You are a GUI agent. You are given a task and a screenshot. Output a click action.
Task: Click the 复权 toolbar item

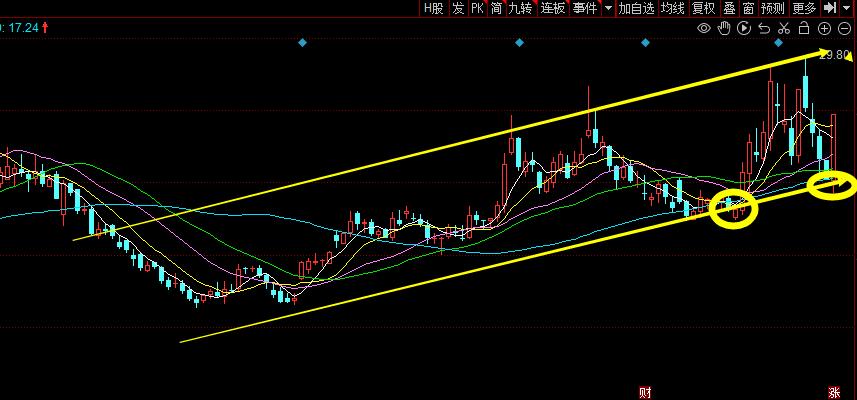pyautogui.click(x=703, y=8)
